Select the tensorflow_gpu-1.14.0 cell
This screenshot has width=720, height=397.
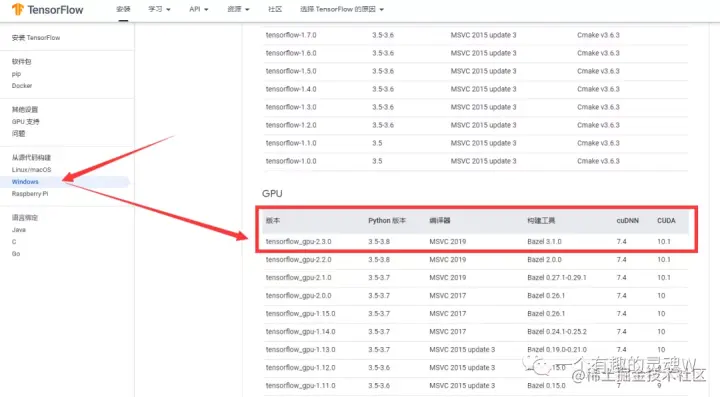[300, 331]
